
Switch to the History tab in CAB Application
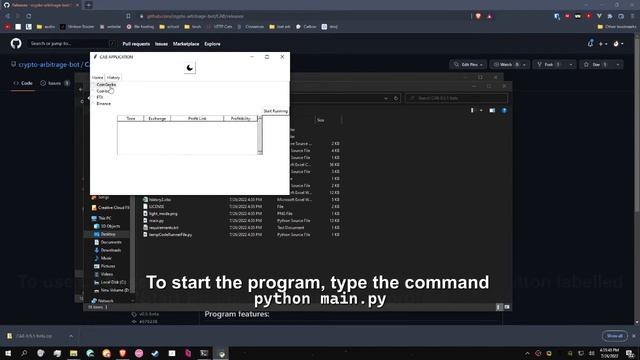coord(113,77)
